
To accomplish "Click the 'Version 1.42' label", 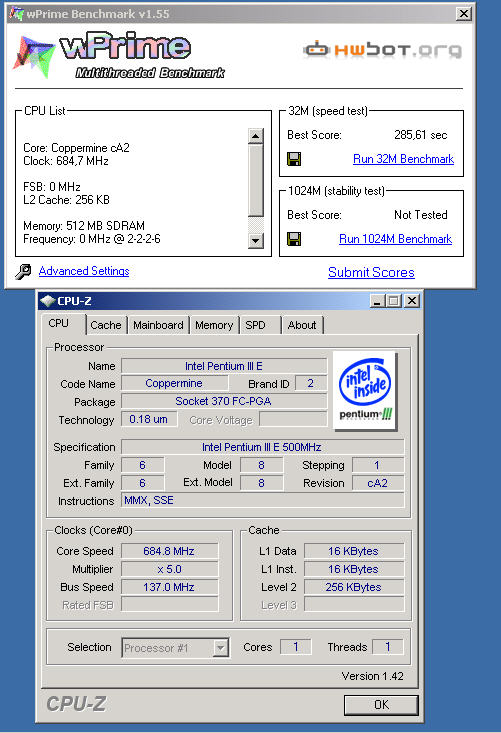I will pyautogui.click(x=372, y=676).
